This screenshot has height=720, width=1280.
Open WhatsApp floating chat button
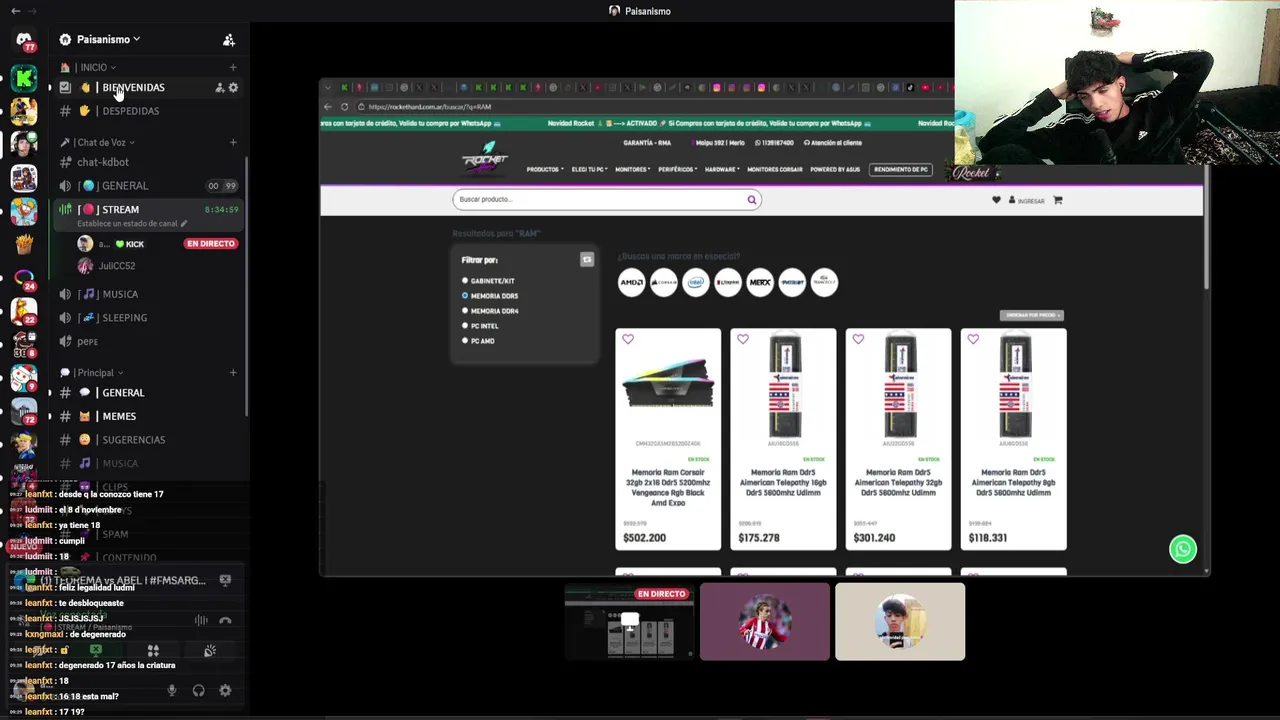point(1183,549)
